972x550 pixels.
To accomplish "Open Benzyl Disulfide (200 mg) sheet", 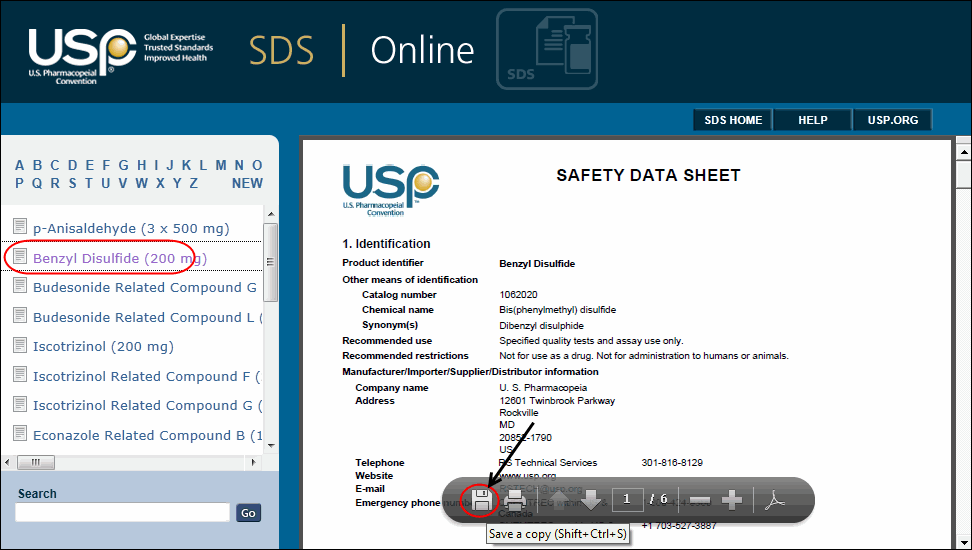I will tap(120, 258).
